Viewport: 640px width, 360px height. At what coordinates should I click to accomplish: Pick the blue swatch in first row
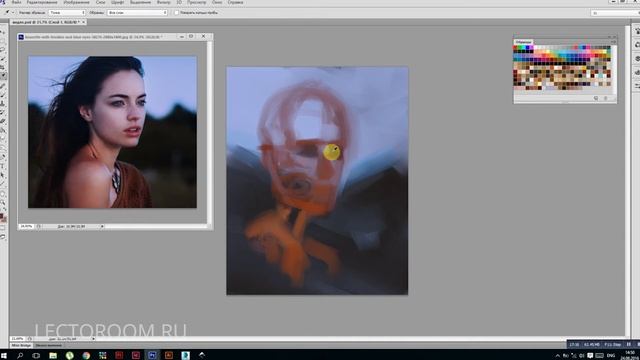527,47
